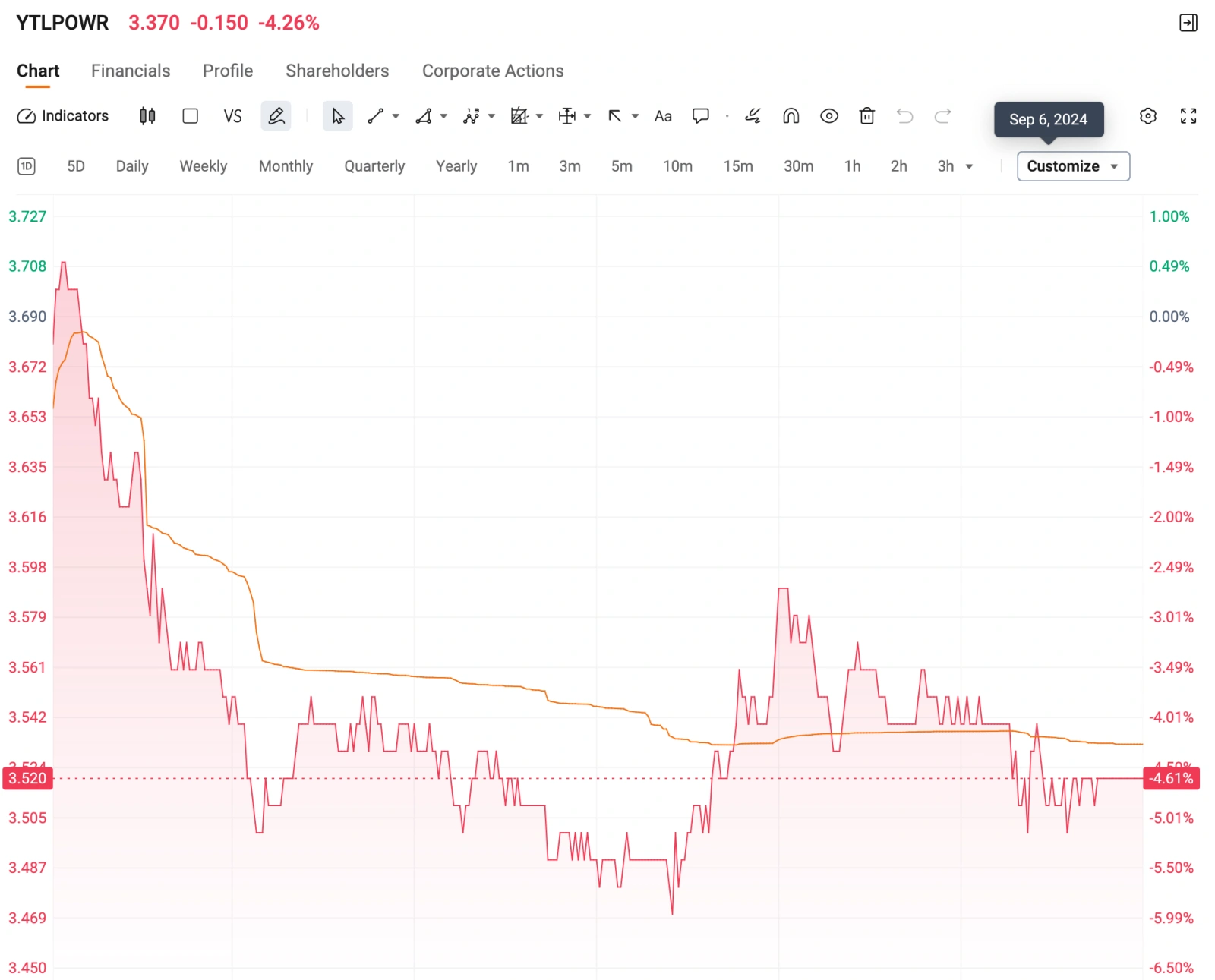The height and width of the screenshot is (980, 1215).
Task: Click the YTLPOWR ticker name
Action: pyautogui.click(x=62, y=23)
